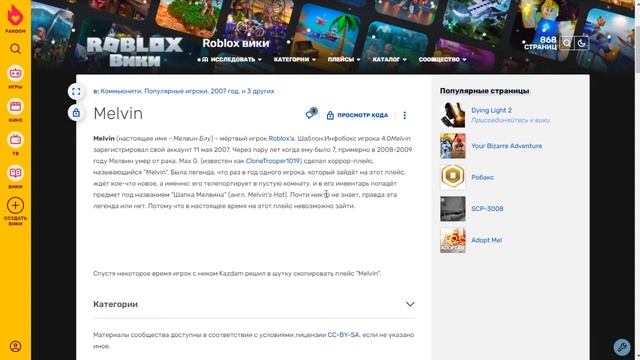
Task: Open the Adopt Me! popular page link
Action: coord(487,240)
